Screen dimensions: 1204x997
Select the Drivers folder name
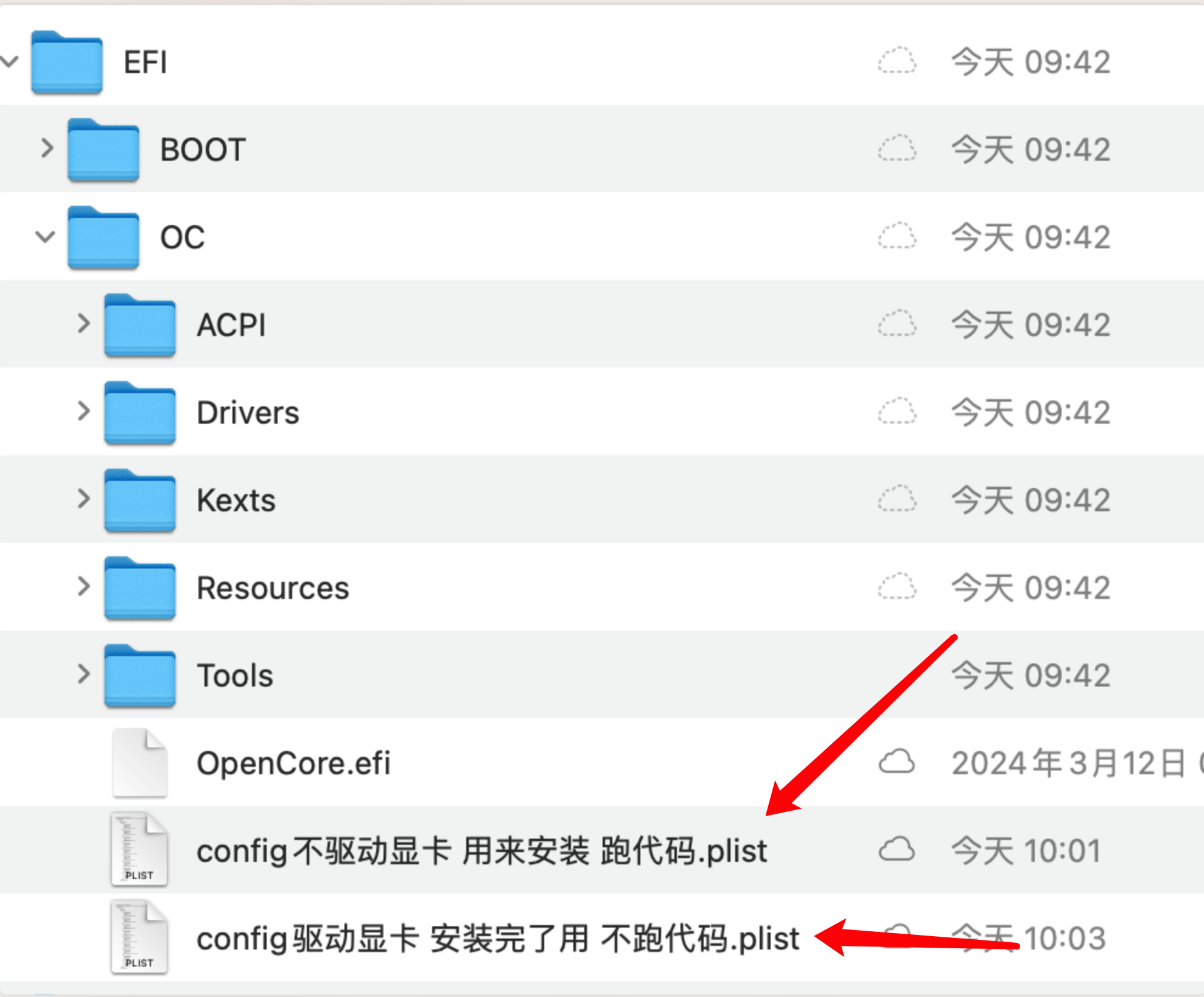248,413
